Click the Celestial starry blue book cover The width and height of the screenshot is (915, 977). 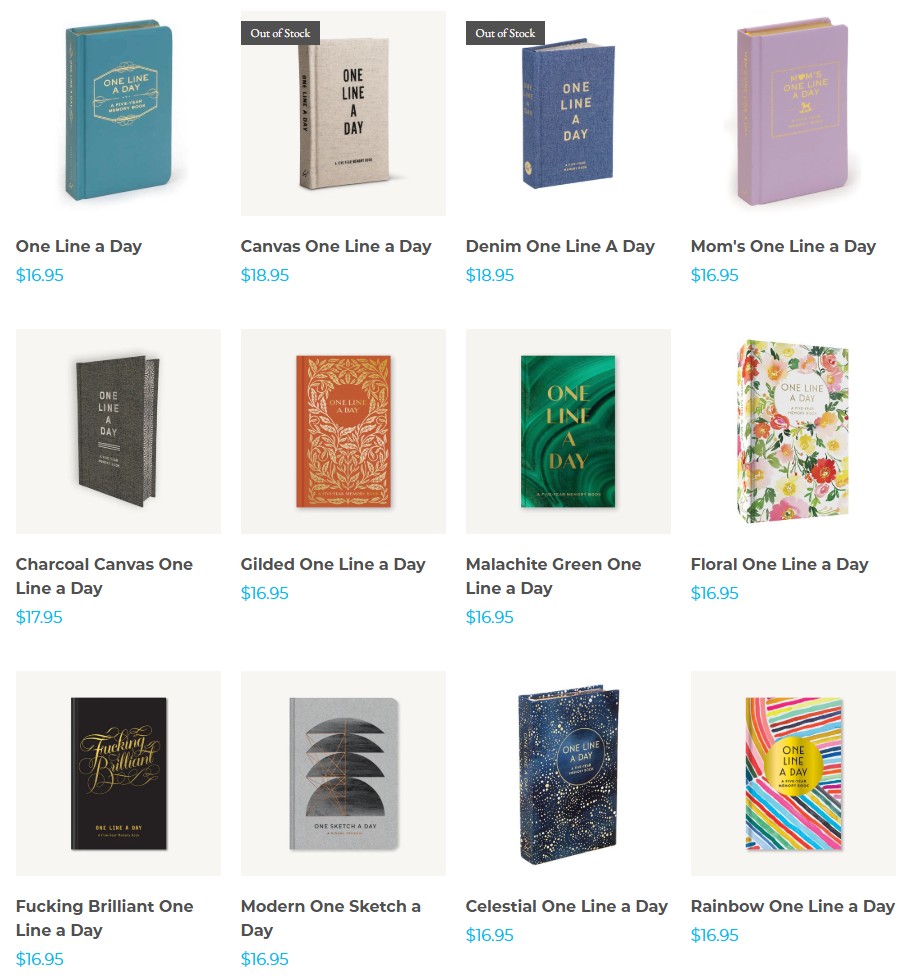point(568,773)
